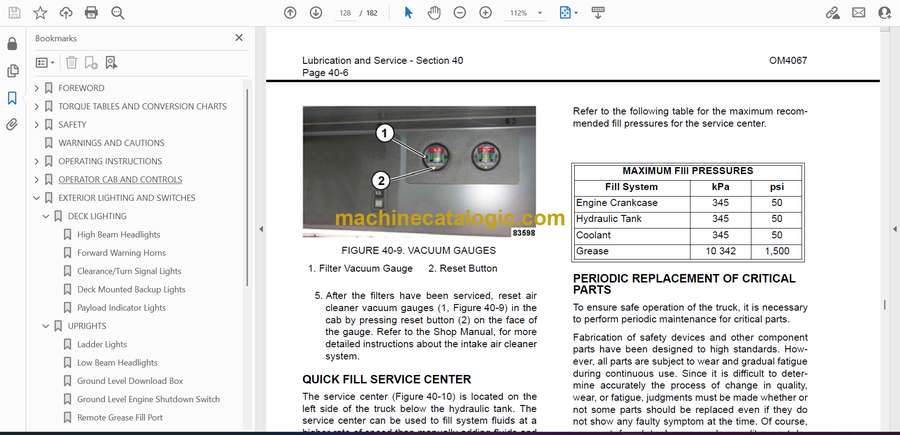Click PERIODIC REPLACEMENT OF CRITICAL PARTS heading
Viewport: 900px width, 435px height.
(x=684, y=284)
